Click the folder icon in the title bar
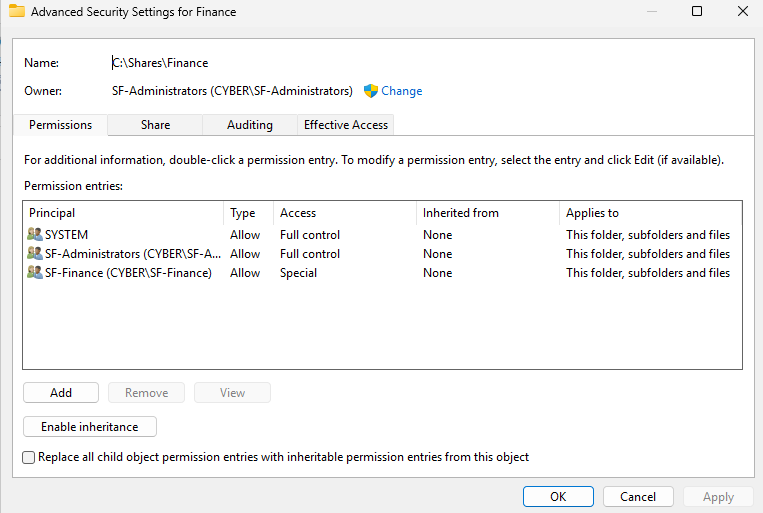The height and width of the screenshot is (513, 763). (x=17, y=13)
